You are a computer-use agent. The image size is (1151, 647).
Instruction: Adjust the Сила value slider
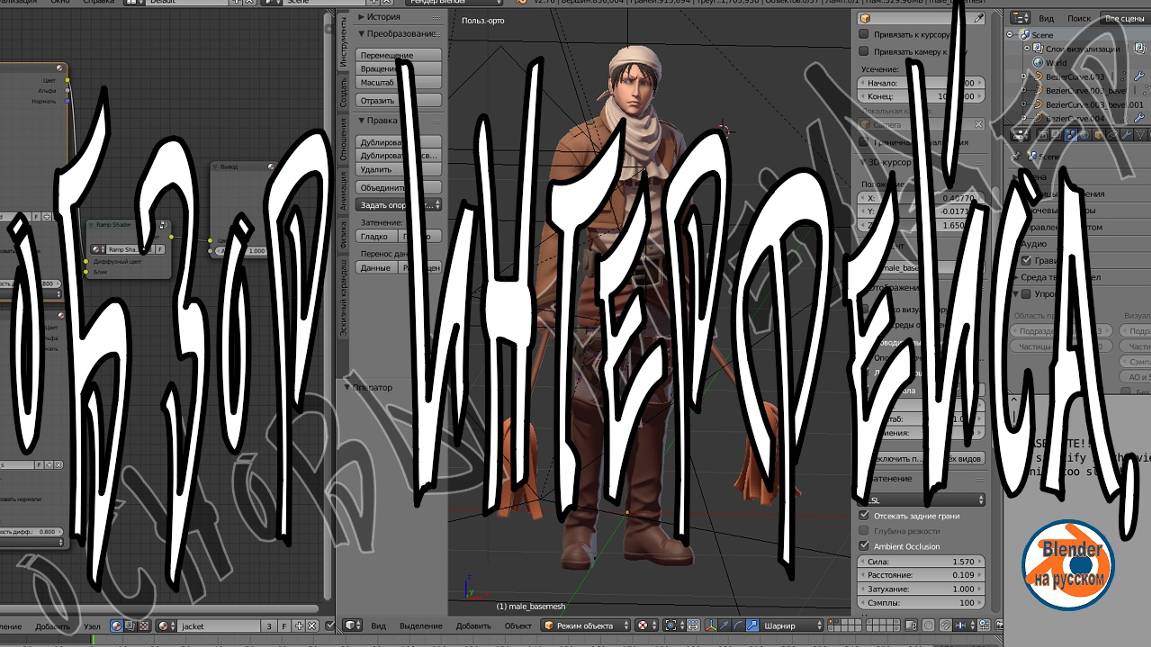(x=921, y=562)
